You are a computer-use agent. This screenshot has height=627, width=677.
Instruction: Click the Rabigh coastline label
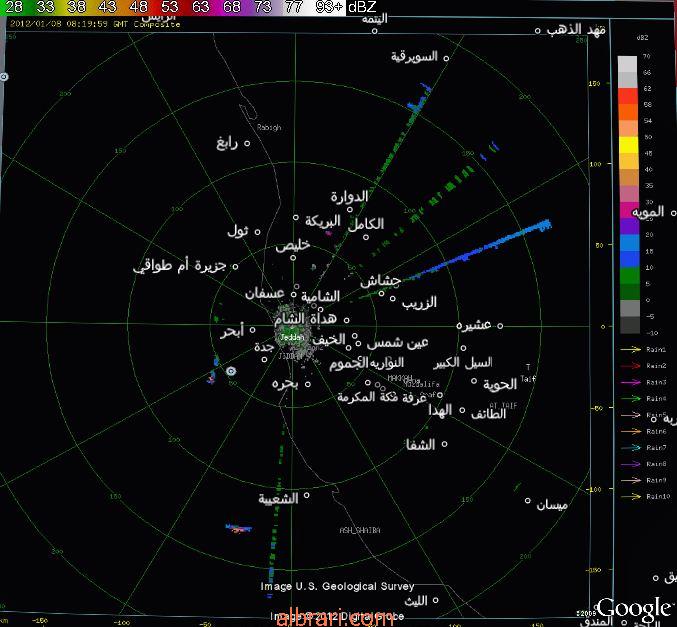269,127
